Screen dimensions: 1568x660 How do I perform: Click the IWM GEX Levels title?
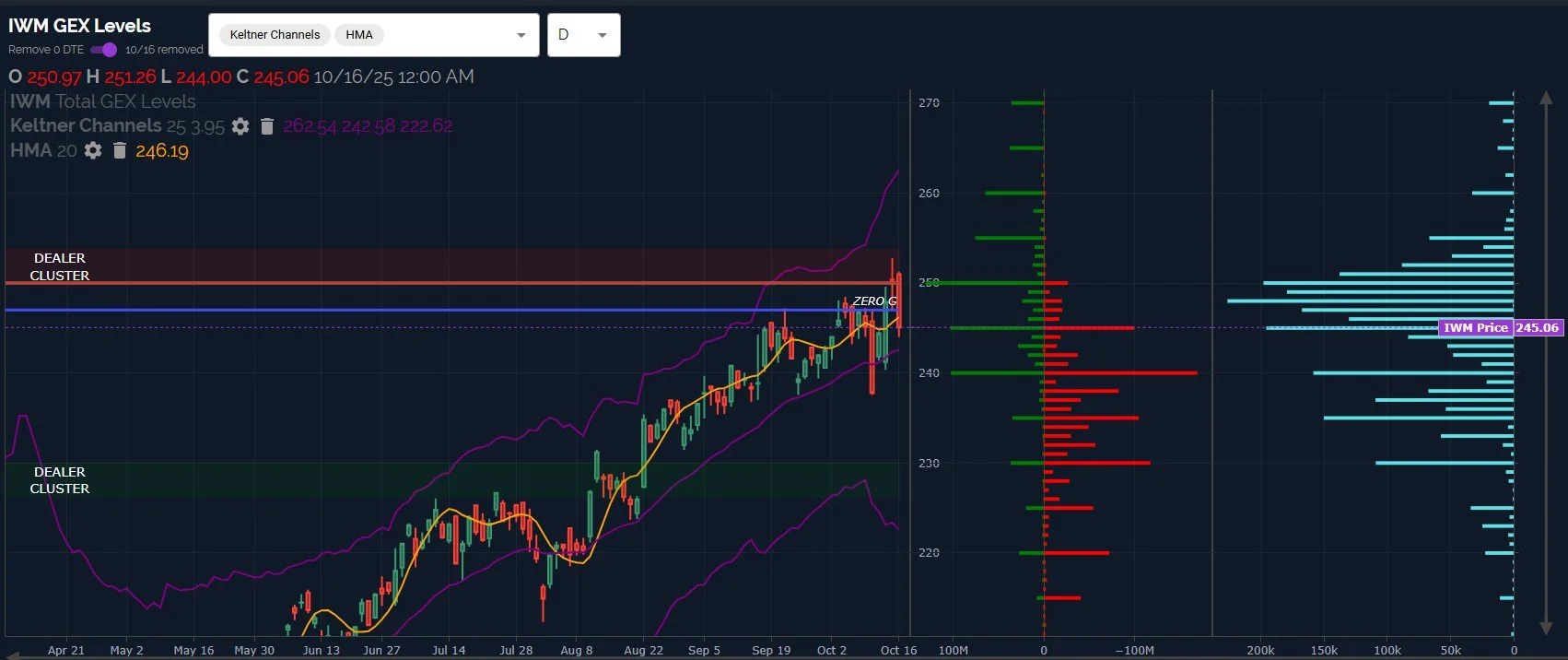(79, 26)
